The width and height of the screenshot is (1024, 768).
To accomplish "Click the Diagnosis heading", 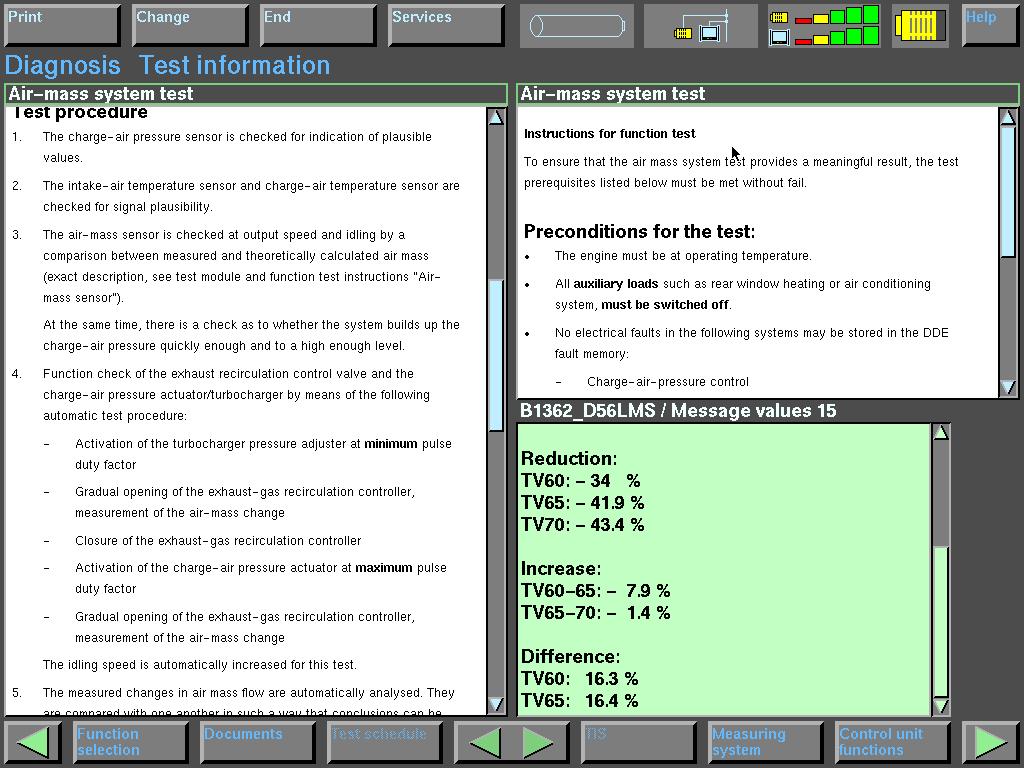I will 63,65.
